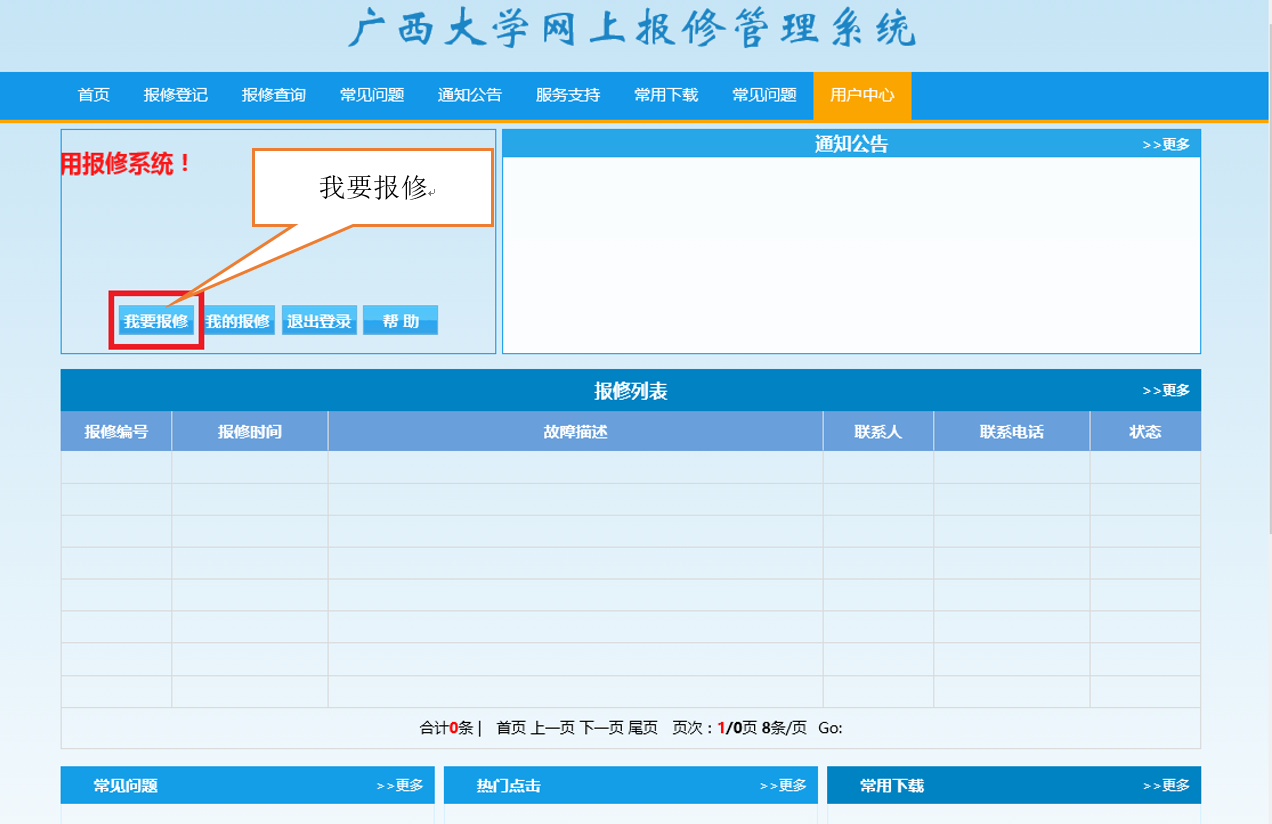Jump to 尾页 in the pagination
1272x824 pixels.
643,728
